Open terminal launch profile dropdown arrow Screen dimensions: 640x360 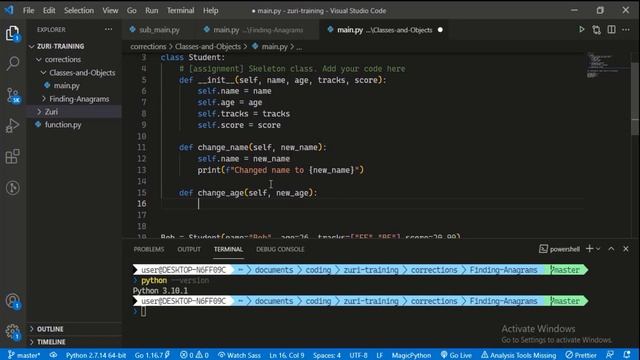(x=598, y=249)
